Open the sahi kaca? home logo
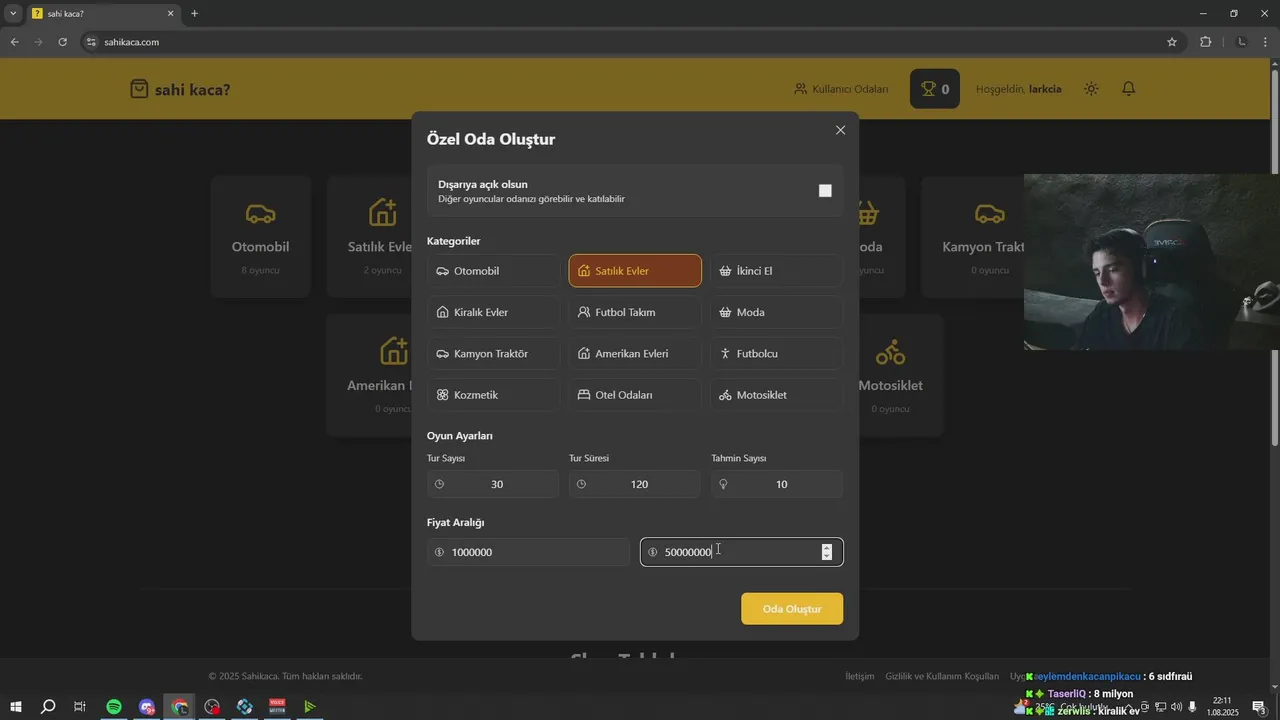The image size is (1280, 720). point(180,89)
